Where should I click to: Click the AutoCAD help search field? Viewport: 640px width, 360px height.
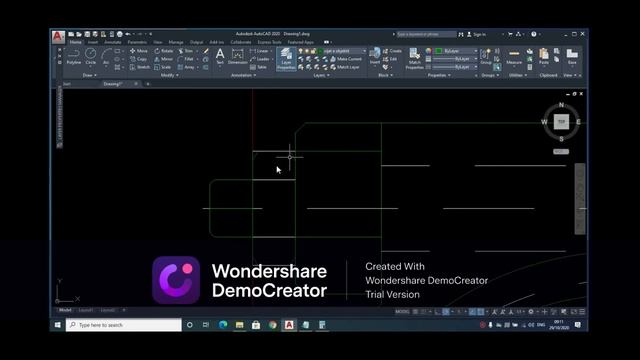(x=426, y=34)
